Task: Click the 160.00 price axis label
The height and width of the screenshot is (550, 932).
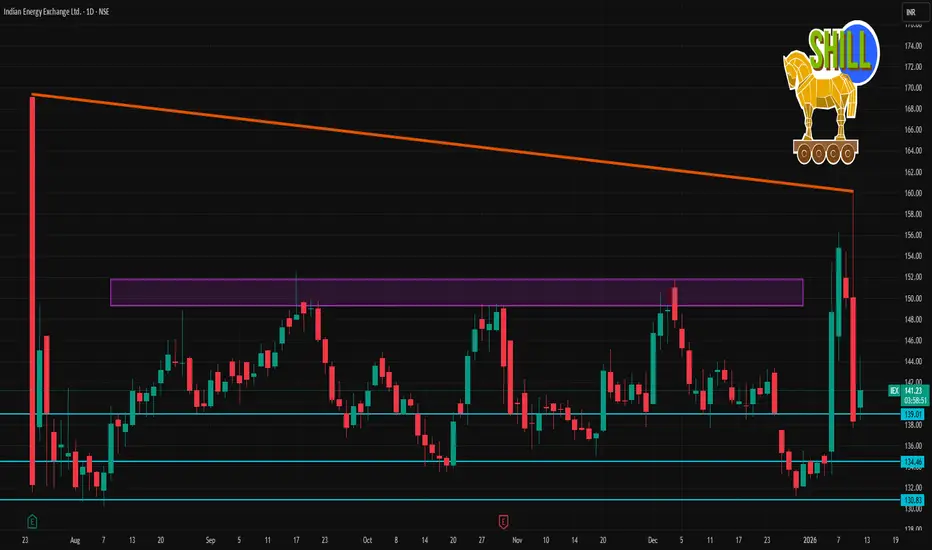Action: pyautogui.click(x=914, y=193)
